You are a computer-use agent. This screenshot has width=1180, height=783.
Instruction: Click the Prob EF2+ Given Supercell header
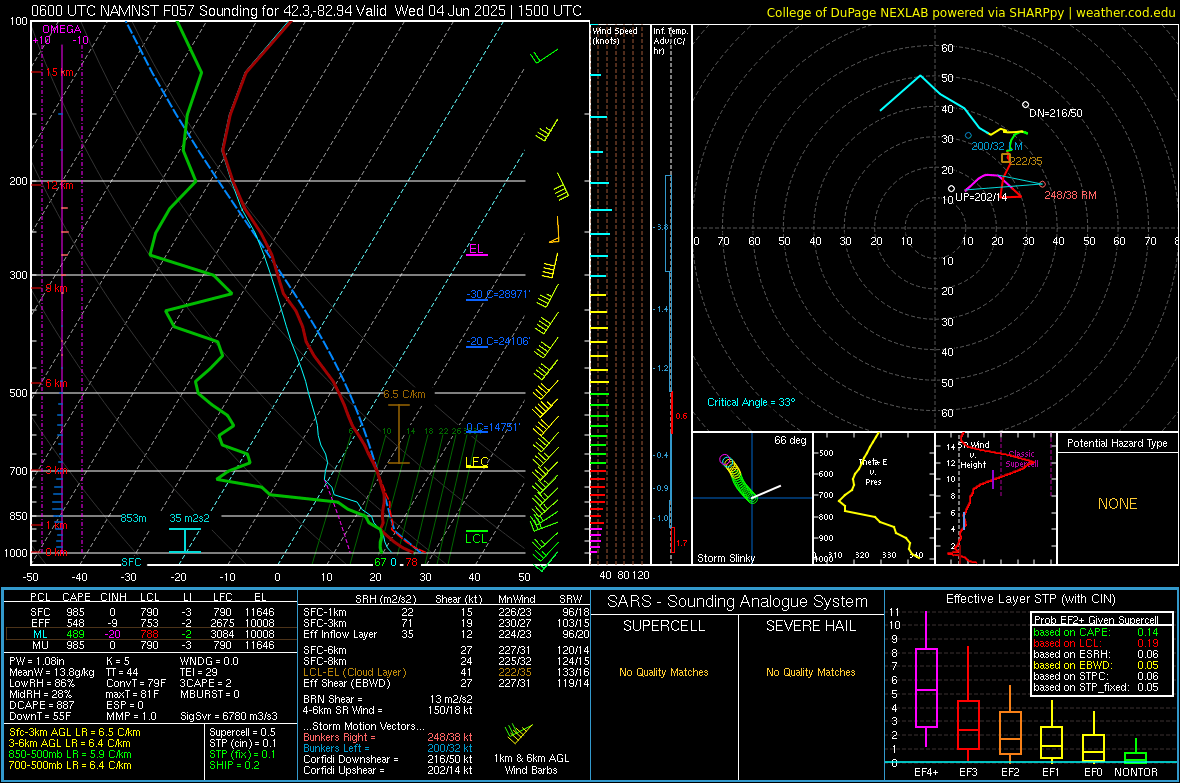(1096, 620)
